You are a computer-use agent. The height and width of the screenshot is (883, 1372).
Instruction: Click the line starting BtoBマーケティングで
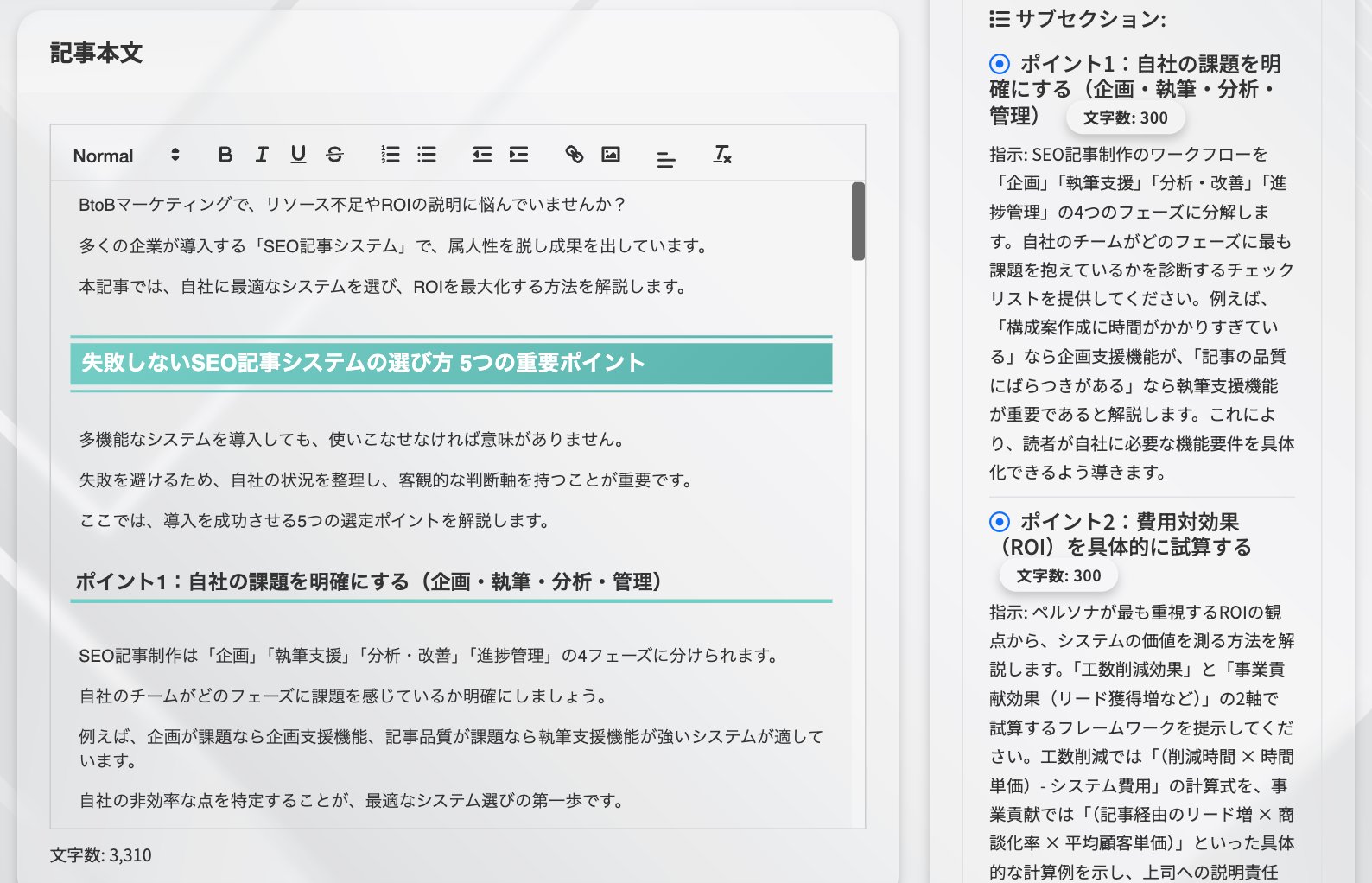click(352, 205)
